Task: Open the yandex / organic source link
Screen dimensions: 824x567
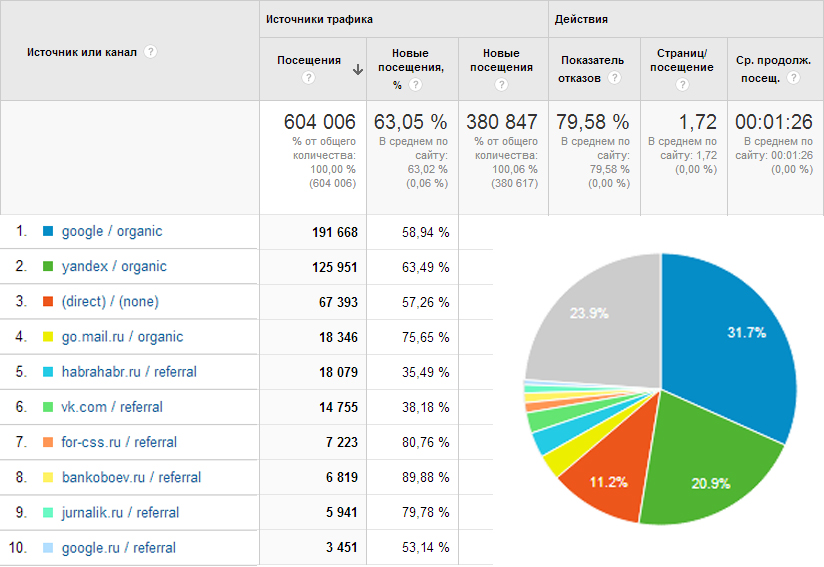Action: [114, 267]
